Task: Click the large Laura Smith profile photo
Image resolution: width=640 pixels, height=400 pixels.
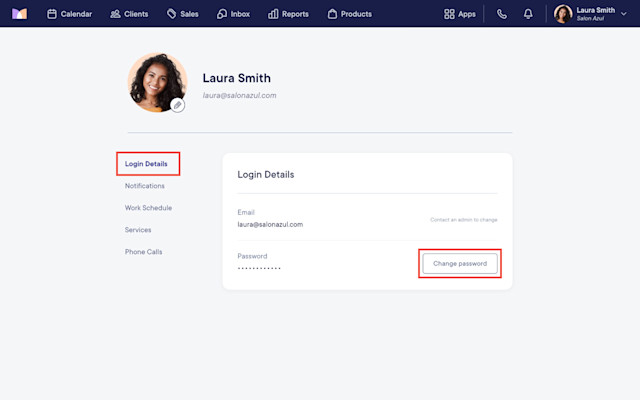Action: [x=158, y=82]
